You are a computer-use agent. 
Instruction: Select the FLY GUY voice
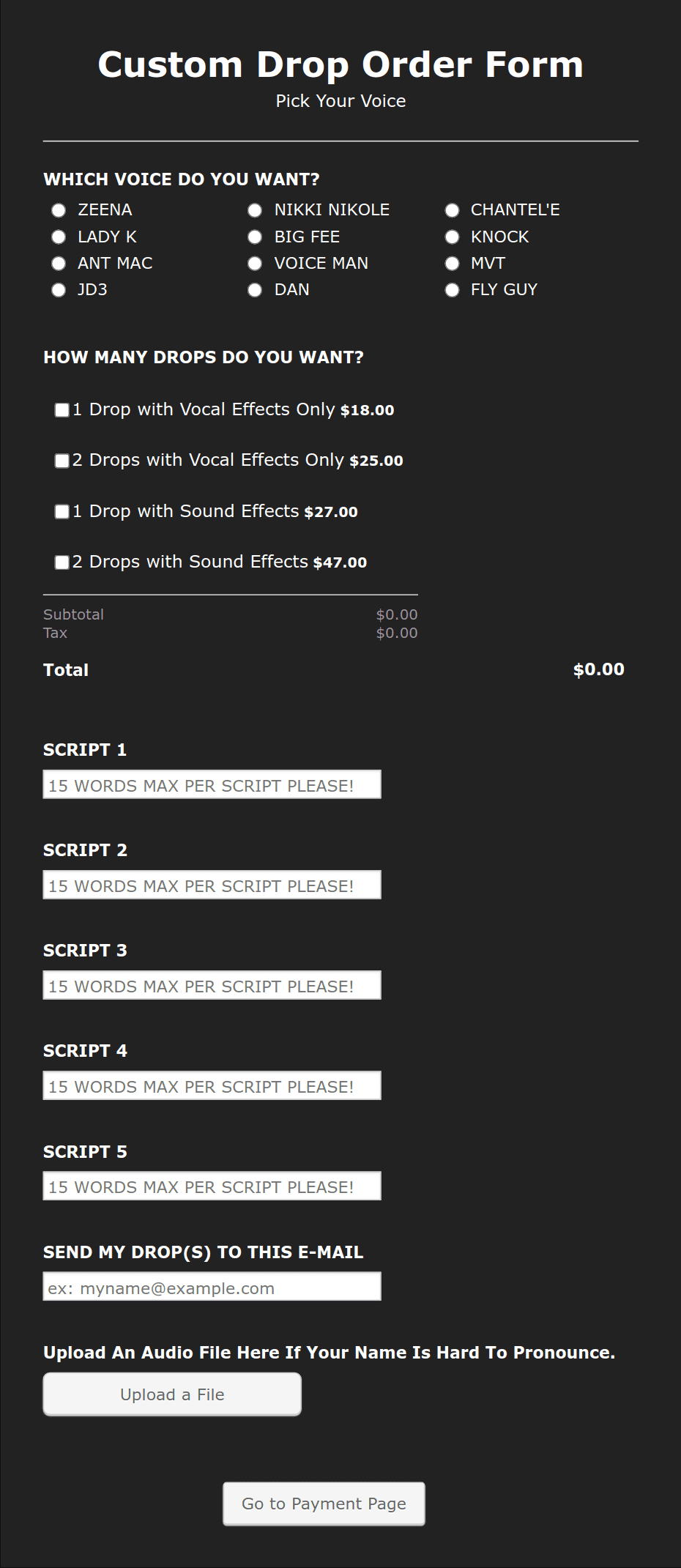(453, 290)
